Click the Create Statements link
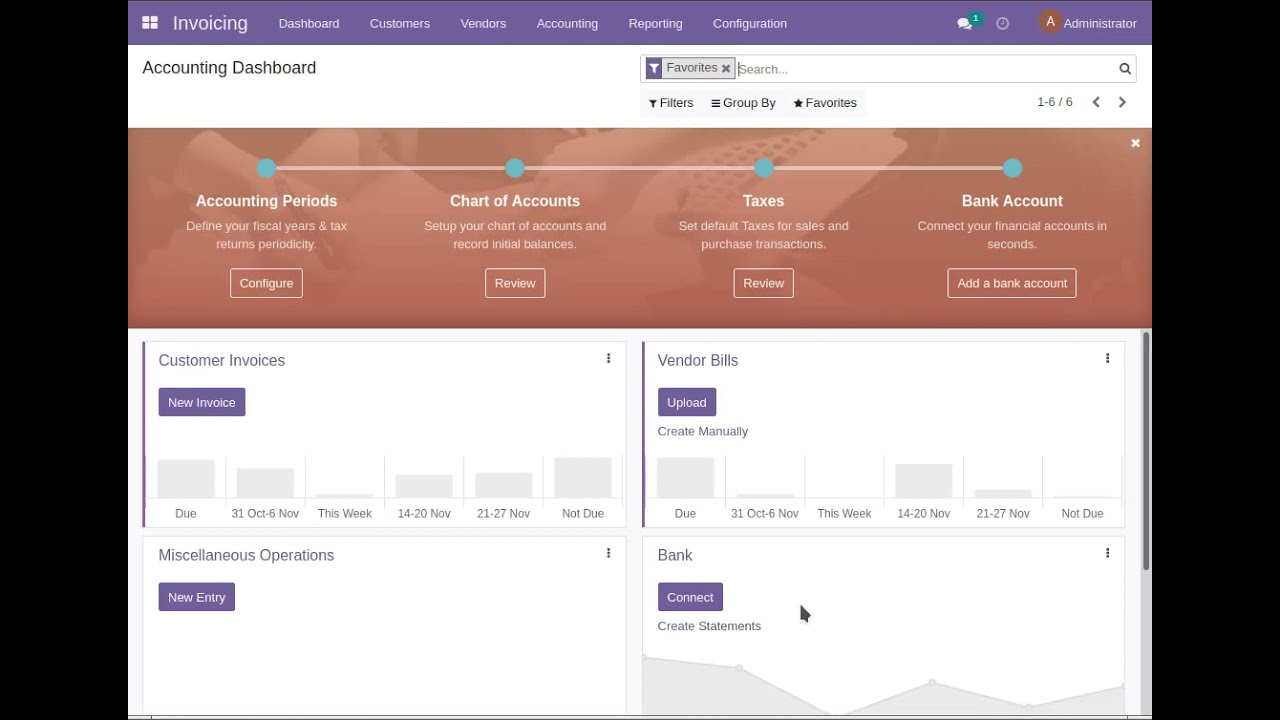The height and width of the screenshot is (720, 1280). click(x=709, y=626)
